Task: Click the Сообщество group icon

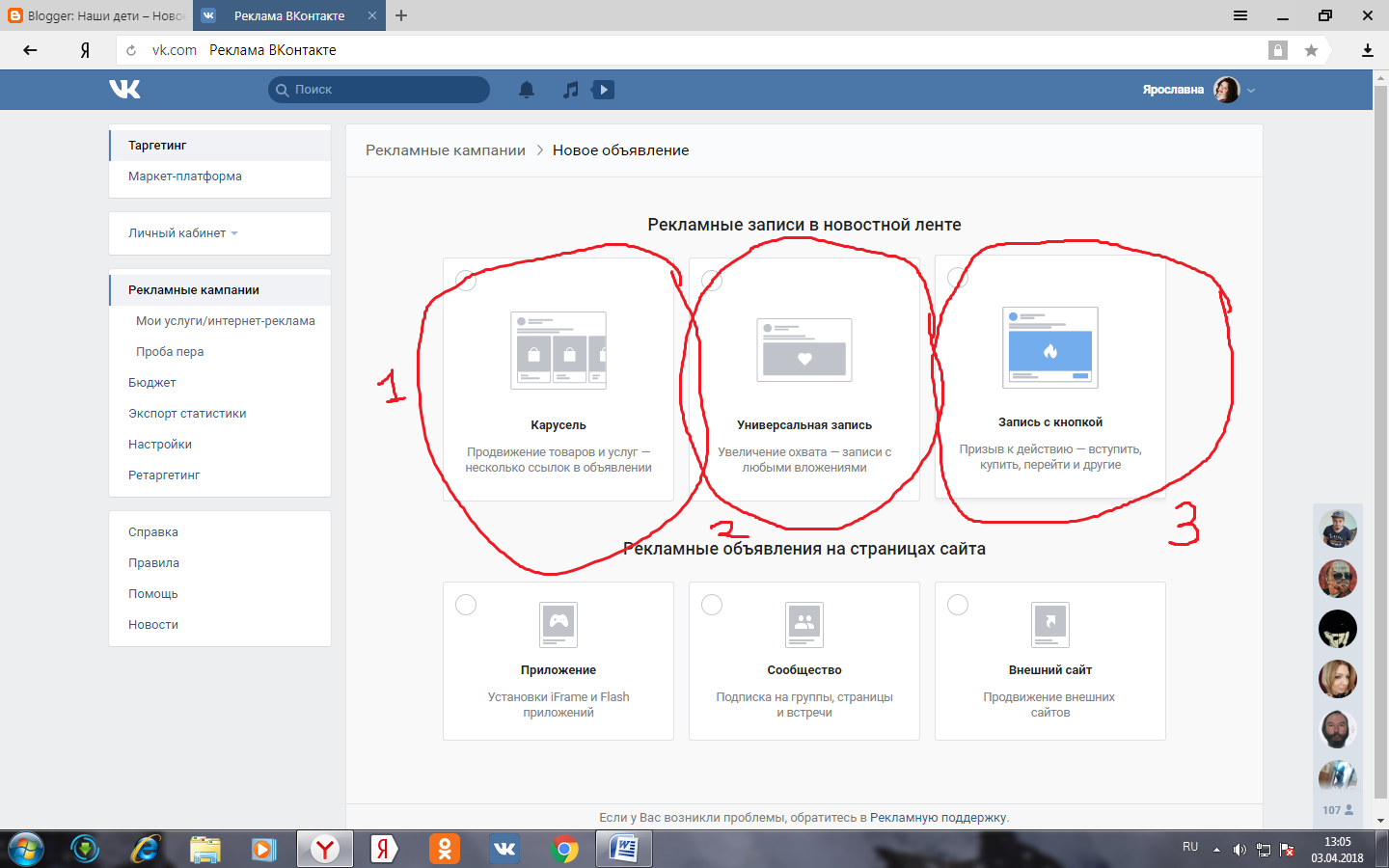Action: [804, 625]
